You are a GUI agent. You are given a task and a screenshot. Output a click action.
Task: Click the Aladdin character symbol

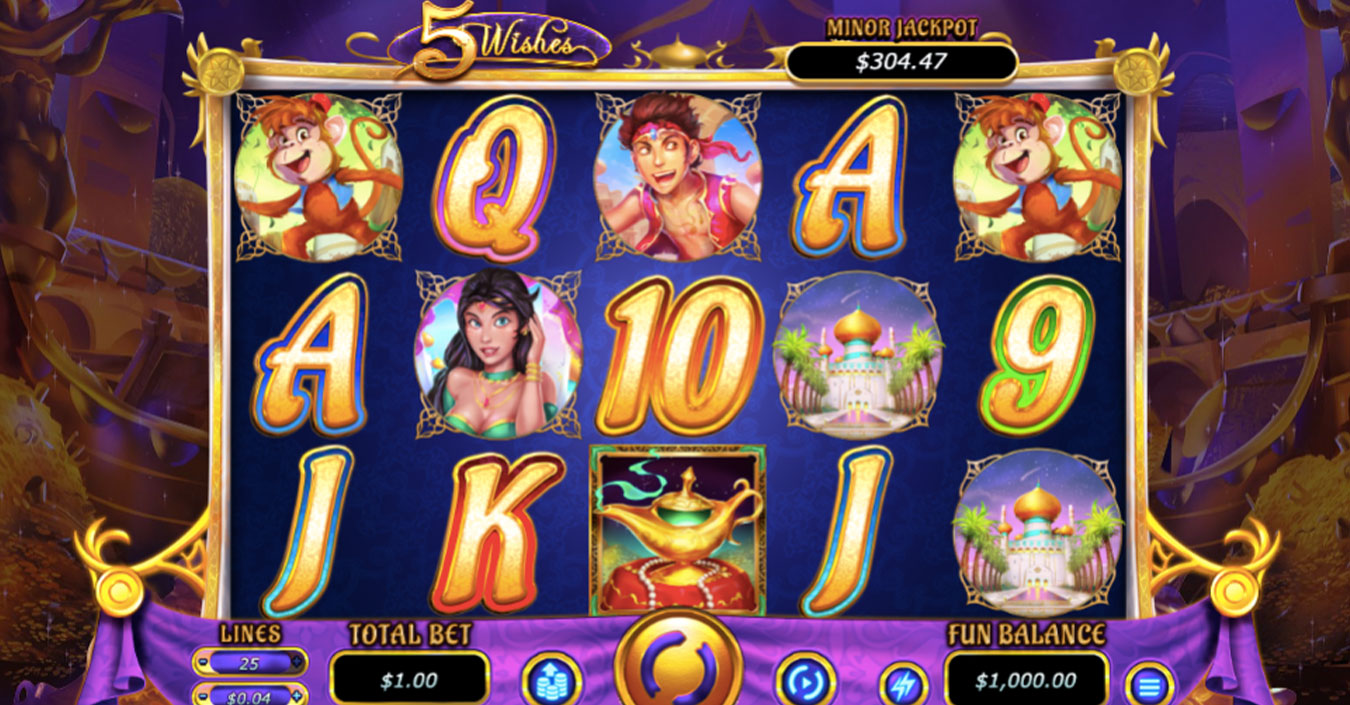pos(678,177)
